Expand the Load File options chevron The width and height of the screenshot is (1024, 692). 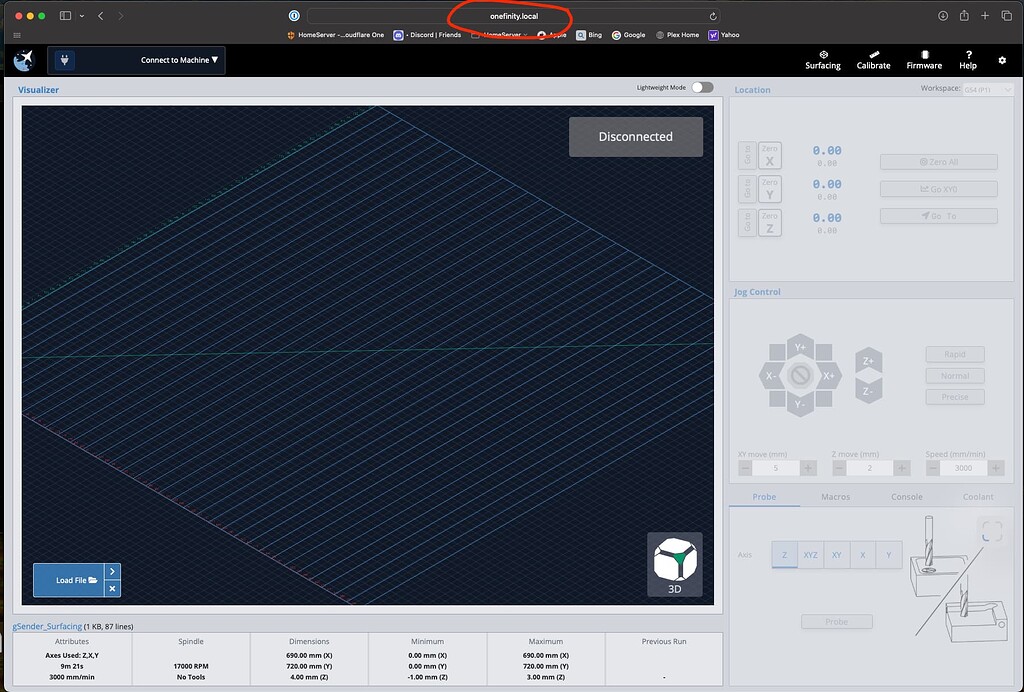pos(112,573)
